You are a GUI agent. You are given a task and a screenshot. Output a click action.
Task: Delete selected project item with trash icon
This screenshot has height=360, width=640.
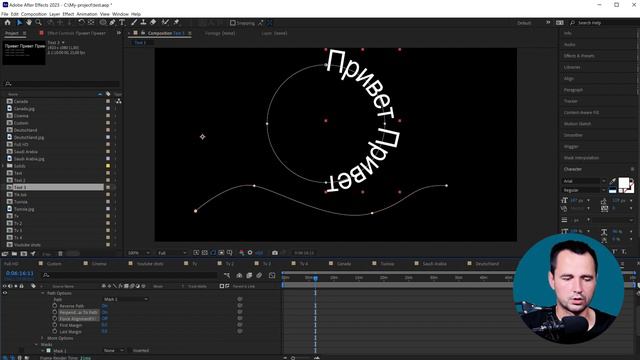tap(60, 254)
